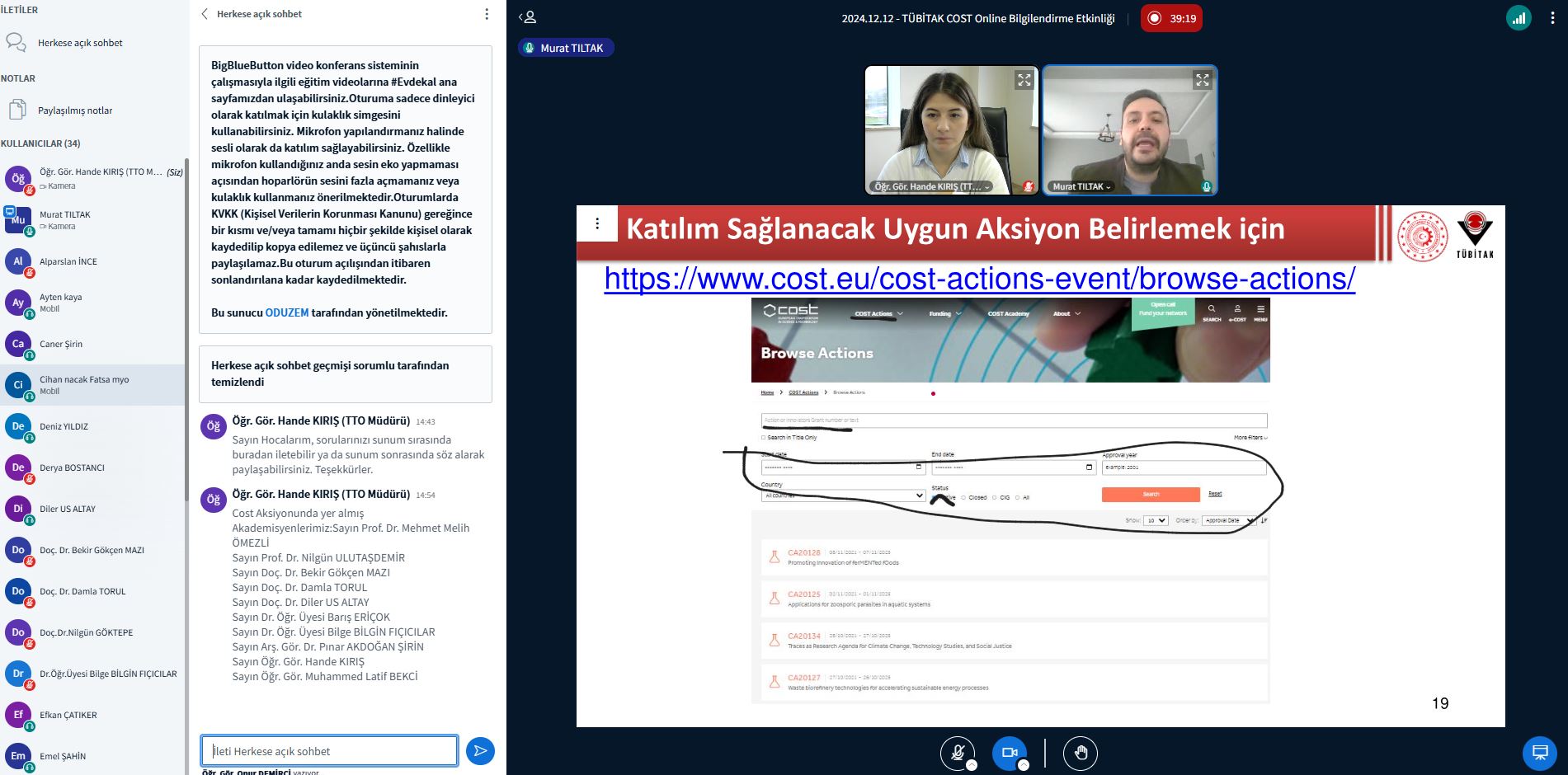Click slide page number 19
1568x775 pixels.
[x=1440, y=703]
